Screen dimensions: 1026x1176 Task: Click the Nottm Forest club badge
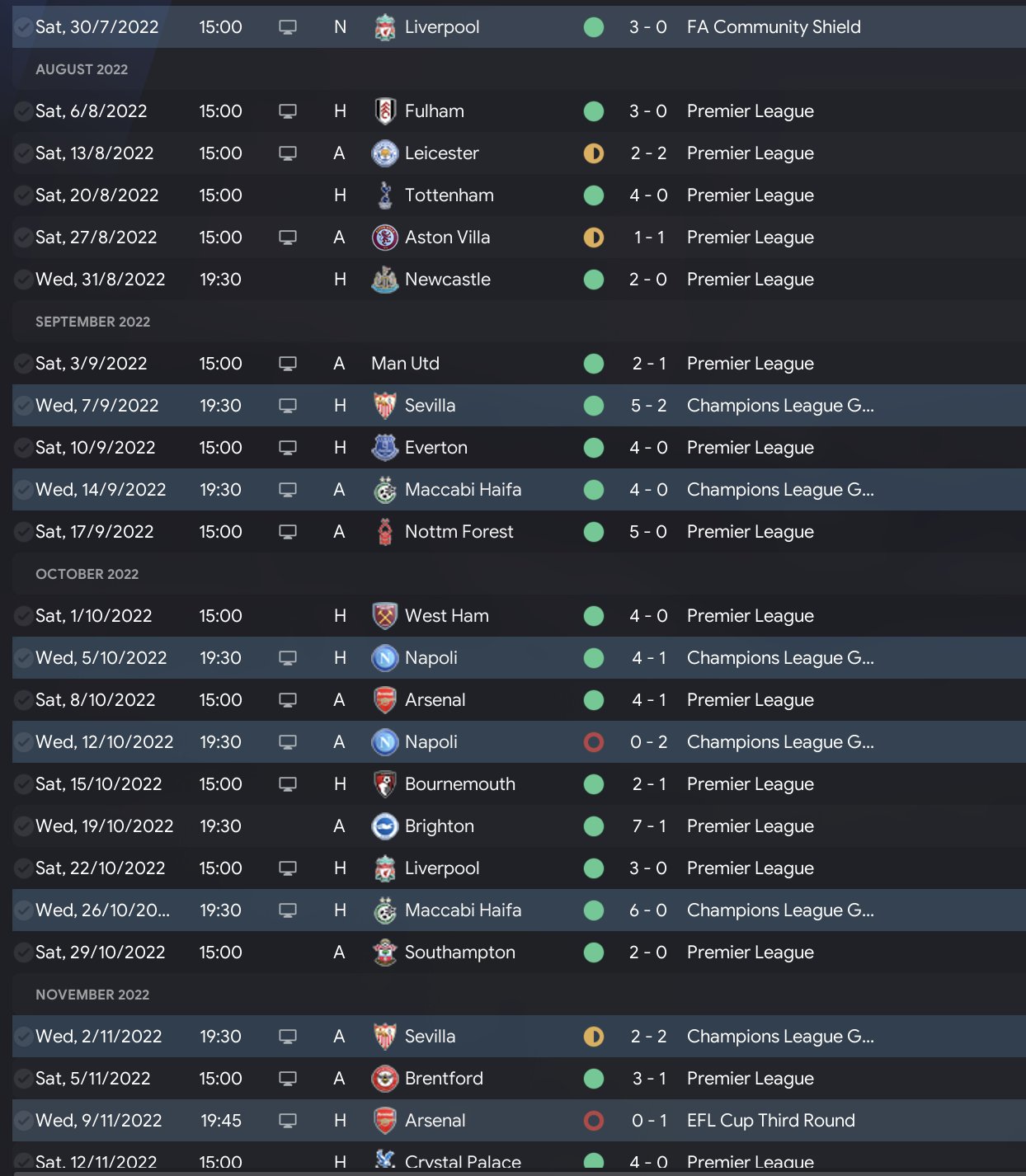[x=384, y=532]
